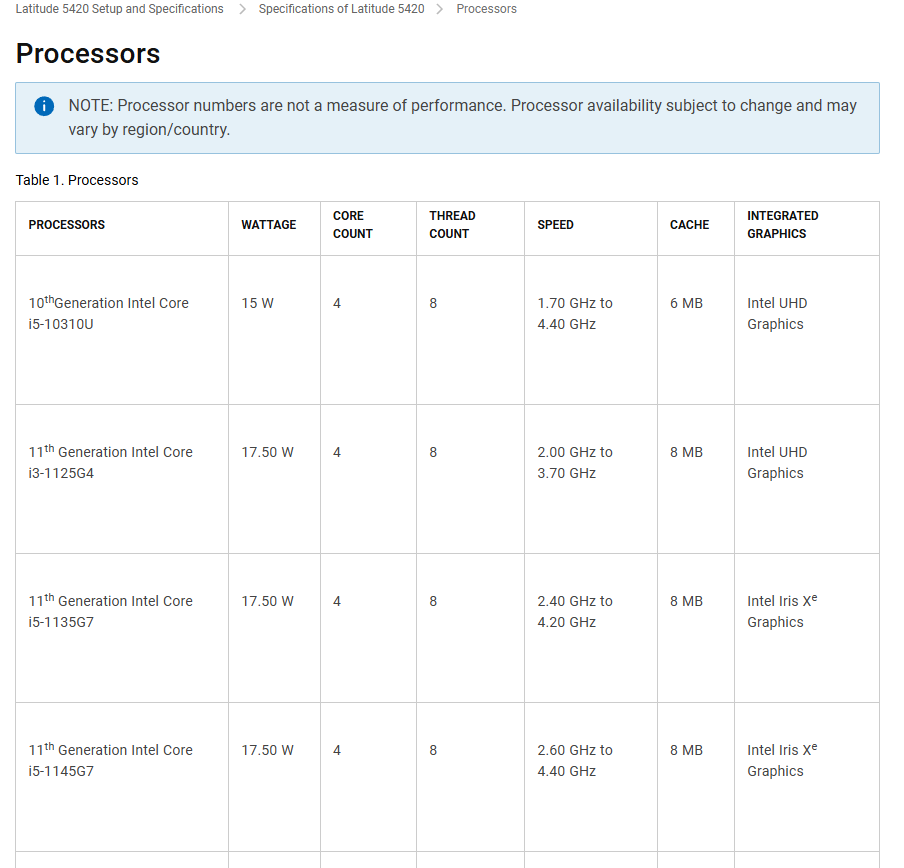Click the Processors breadcrumb item
904x868 pixels.
click(486, 9)
